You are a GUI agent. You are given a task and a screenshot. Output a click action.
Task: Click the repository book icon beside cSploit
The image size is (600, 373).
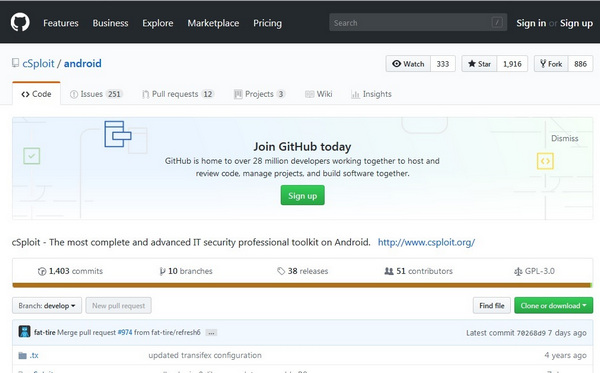15,63
